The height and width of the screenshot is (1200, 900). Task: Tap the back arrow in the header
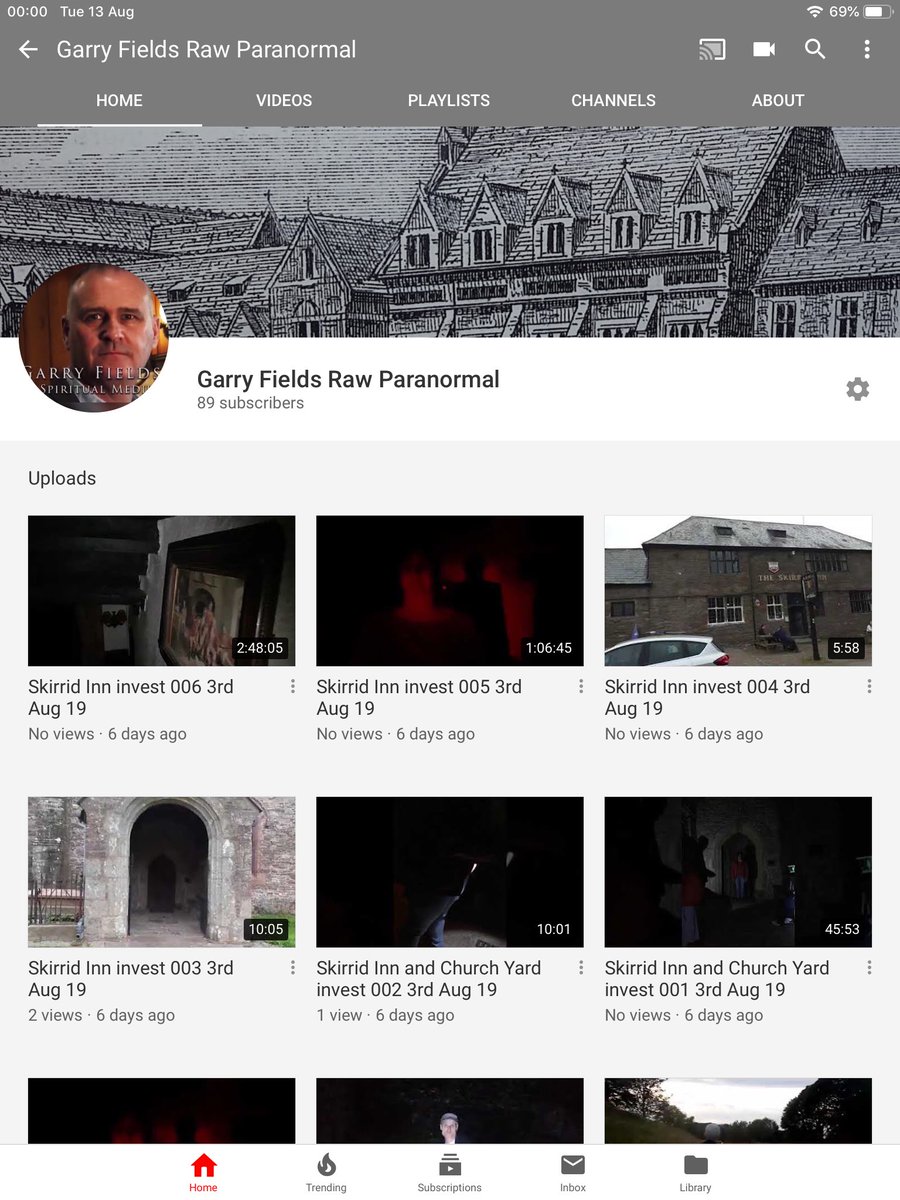pyautogui.click(x=28, y=49)
